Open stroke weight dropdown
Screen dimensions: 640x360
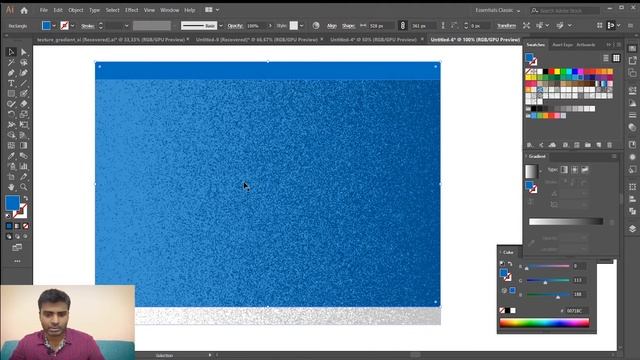[127, 26]
